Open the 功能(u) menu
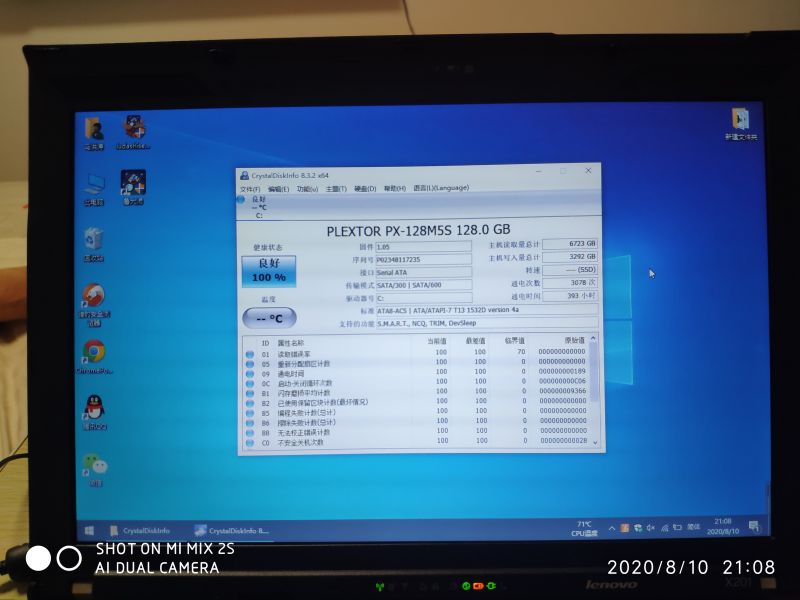800x600 pixels. [308, 189]
